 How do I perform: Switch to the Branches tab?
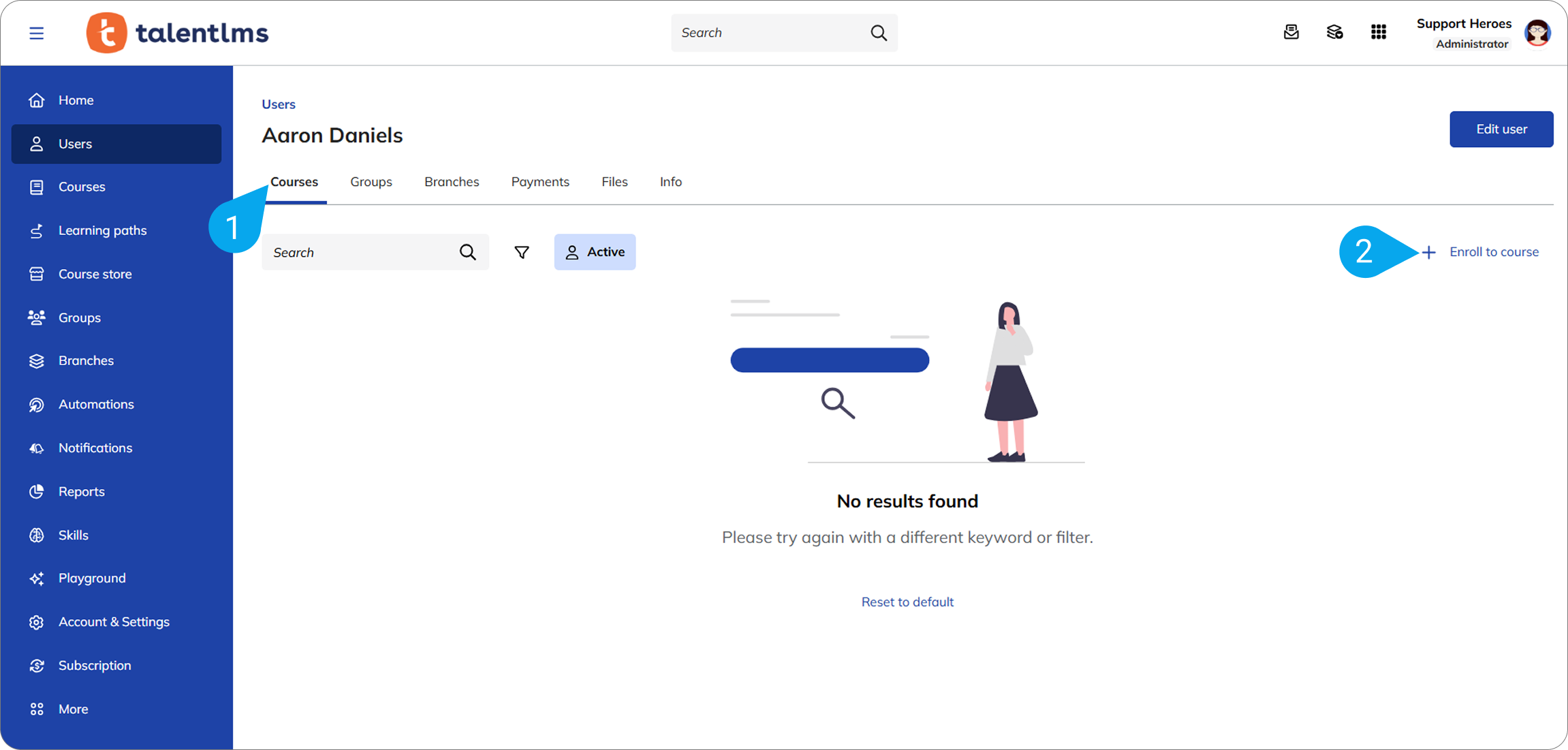tap(452, 182)
